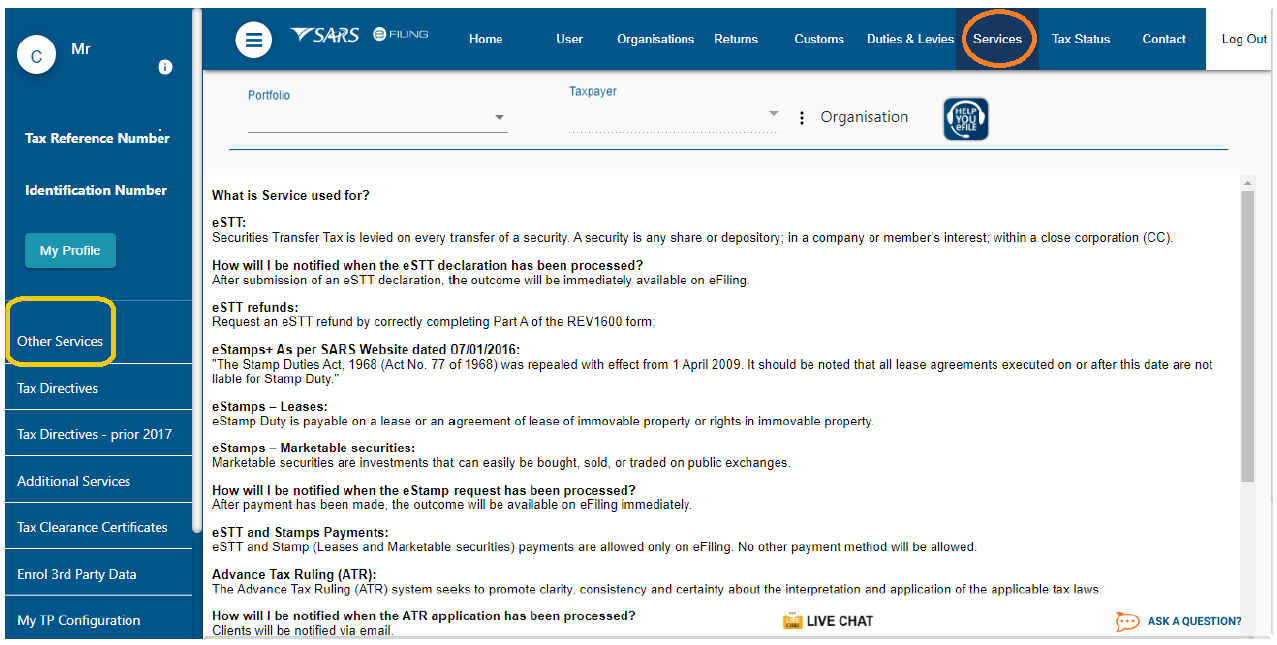Open the Duties & Levies menu
Screen dimensions: 1277x645
(910, 39)
